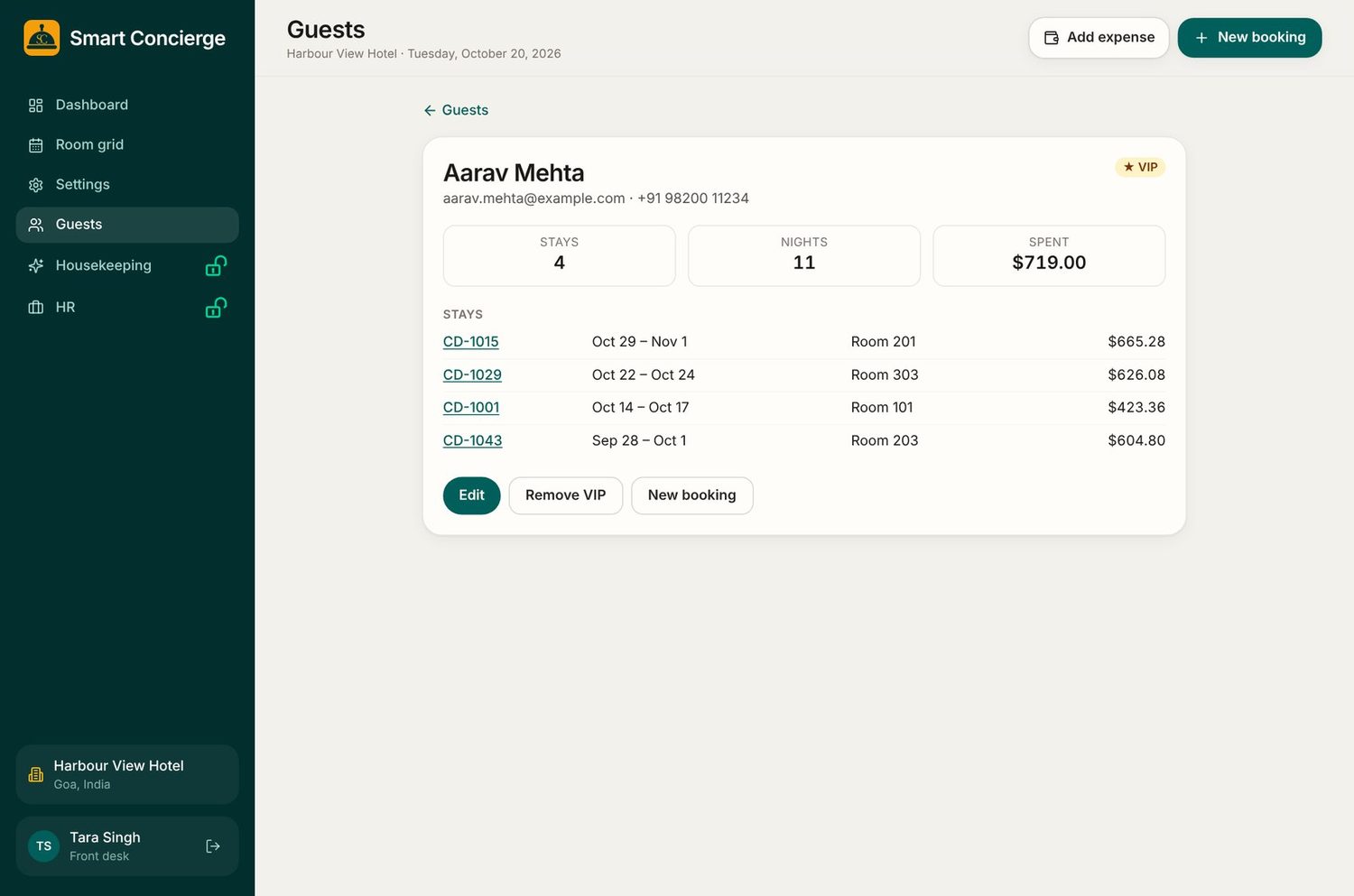Click the back arrow beside Guests
The height and width of the screenshot is (896, 1354).
tap(430, 110)
